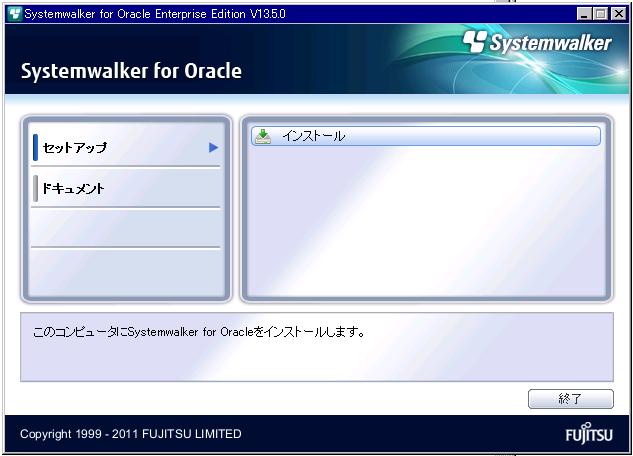Close the Systemwalker for Oracle window

[x=618, y=14]
